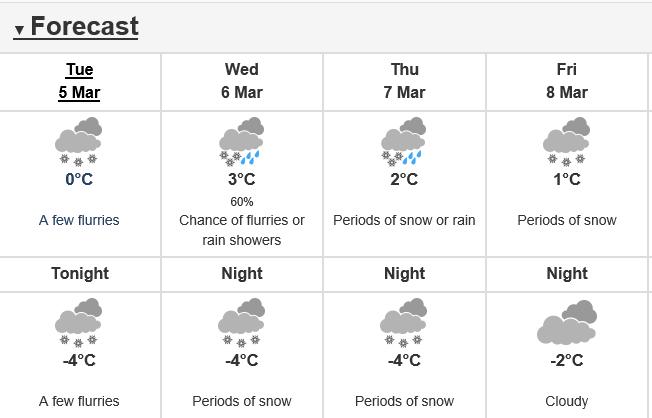
Task: Click the 'A few flurries' Tuesday description
Action: click(x=79, y=220)
